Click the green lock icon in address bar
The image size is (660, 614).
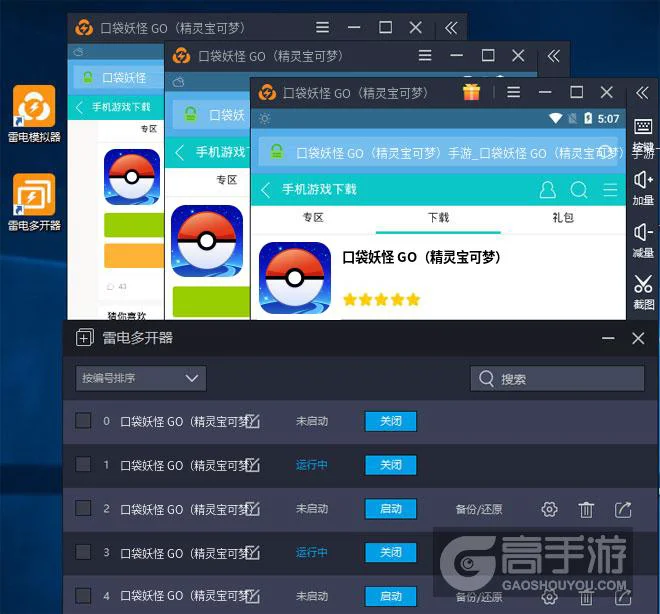pyautogui.click(x=277, y=152)
